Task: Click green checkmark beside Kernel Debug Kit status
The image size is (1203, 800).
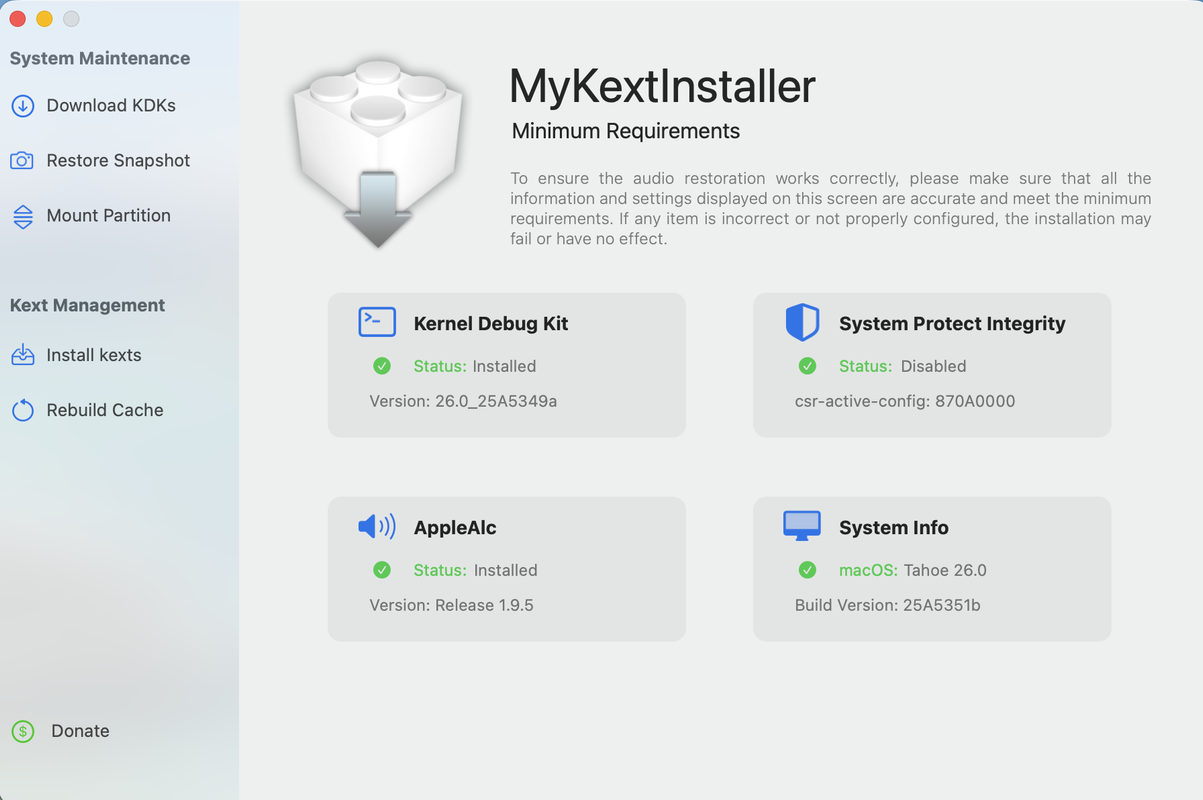Action: 382,366
